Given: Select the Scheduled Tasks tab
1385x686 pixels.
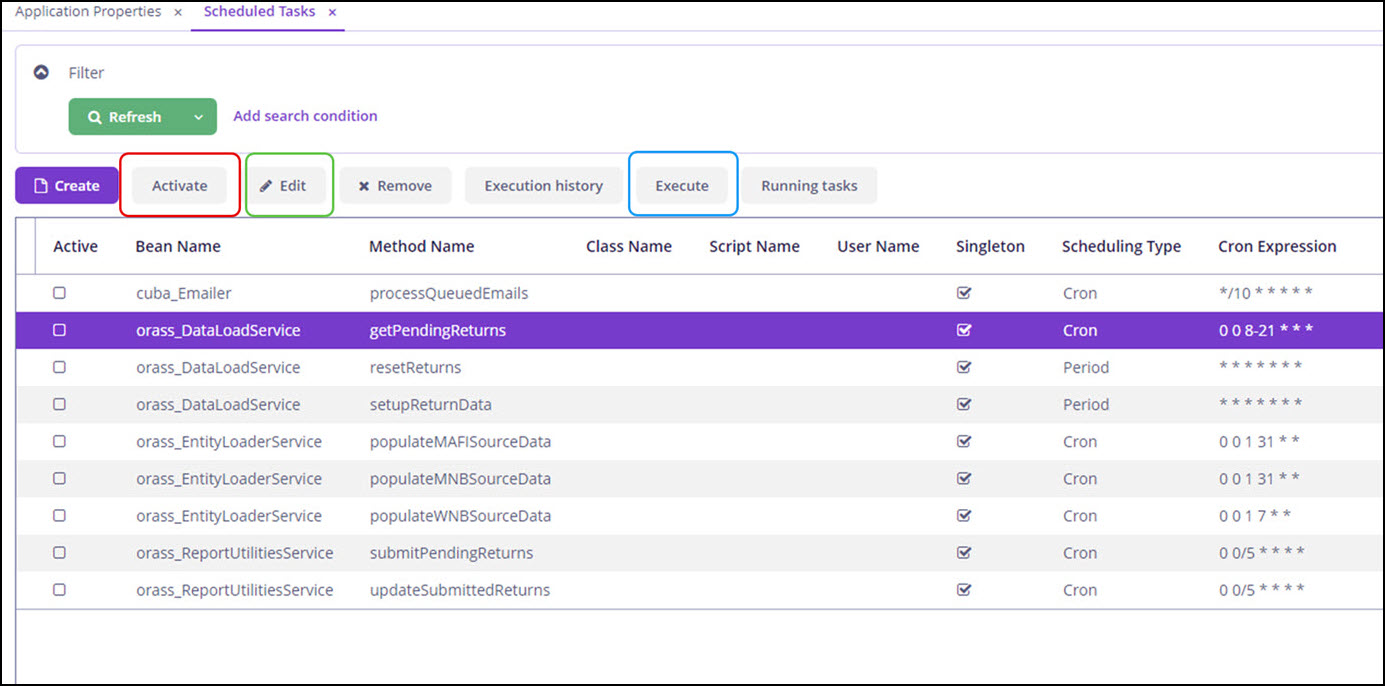Looking at the screenshot, I should (259, 12).
